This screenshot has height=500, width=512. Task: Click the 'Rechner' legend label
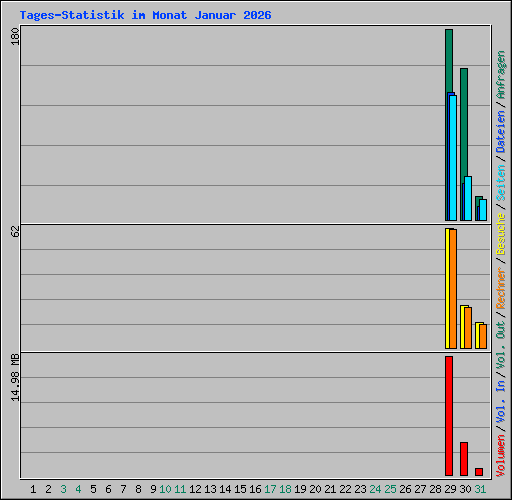pyautogui.click(x=501, y=288)
